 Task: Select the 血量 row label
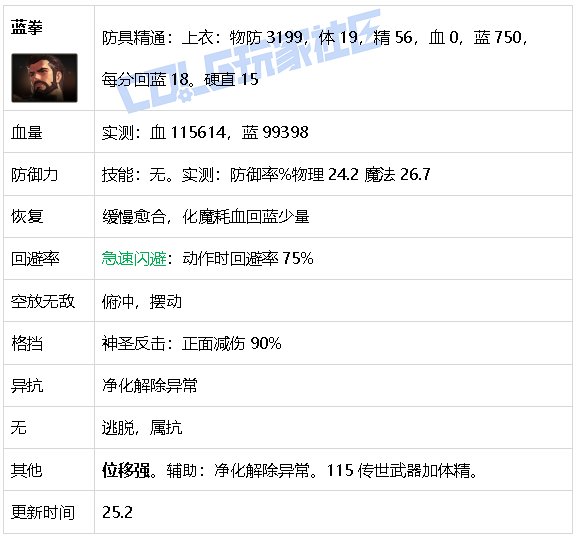point(26,132)
